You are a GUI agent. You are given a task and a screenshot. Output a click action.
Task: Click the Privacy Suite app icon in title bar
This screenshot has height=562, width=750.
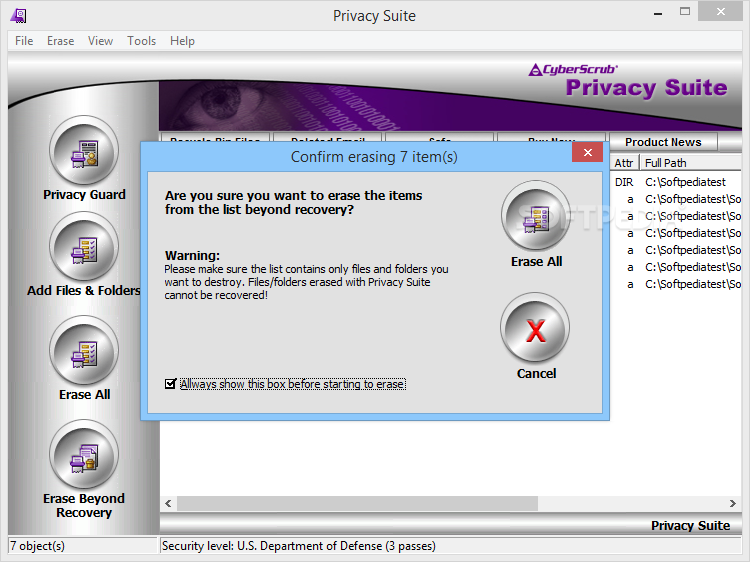[x=19, y=16]
